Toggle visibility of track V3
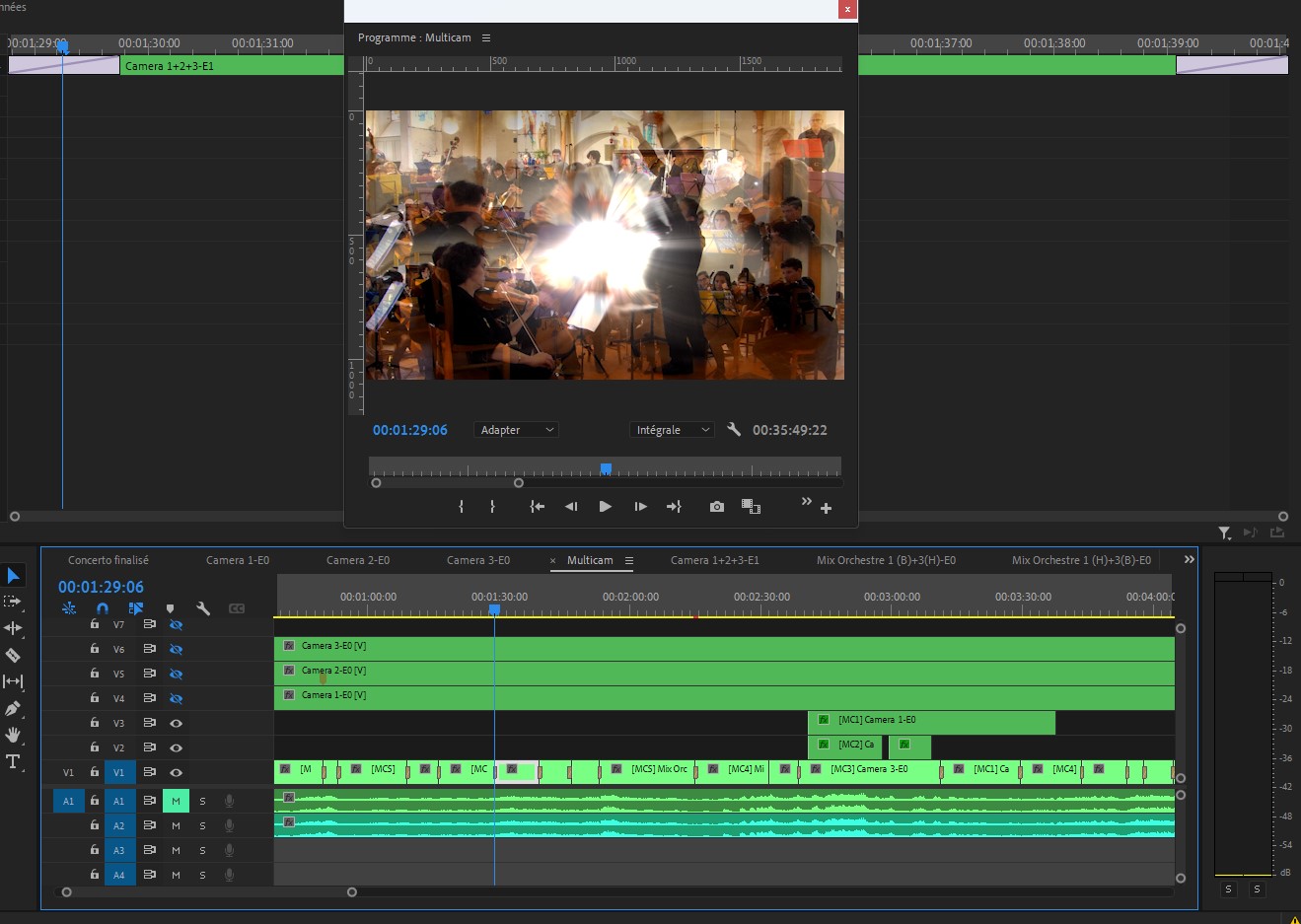Image resolution: width=1301 pixels, height=924 pixels. click(x=176, y=723)
